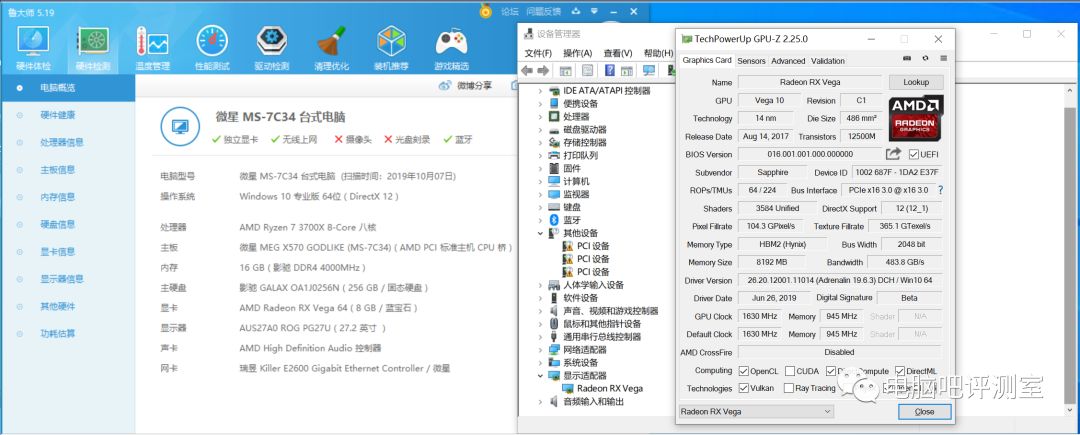
Task: Open 硬件体检 in Lu Master toolbar
Action: pos(32,48)
